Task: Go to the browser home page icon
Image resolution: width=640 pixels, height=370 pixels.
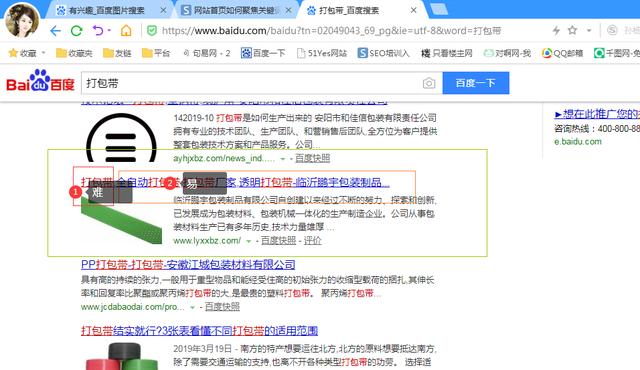Action: pos(126,31)
